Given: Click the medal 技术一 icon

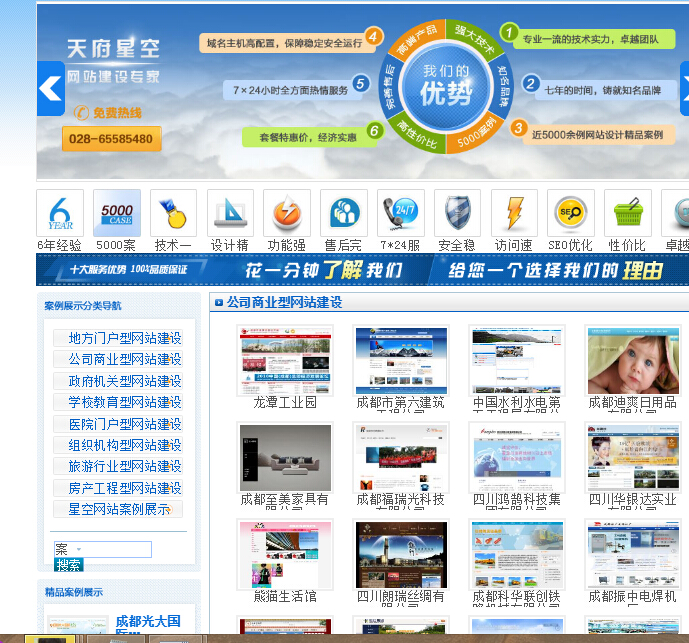Looking at the screenshot, I should pos(173,213).
